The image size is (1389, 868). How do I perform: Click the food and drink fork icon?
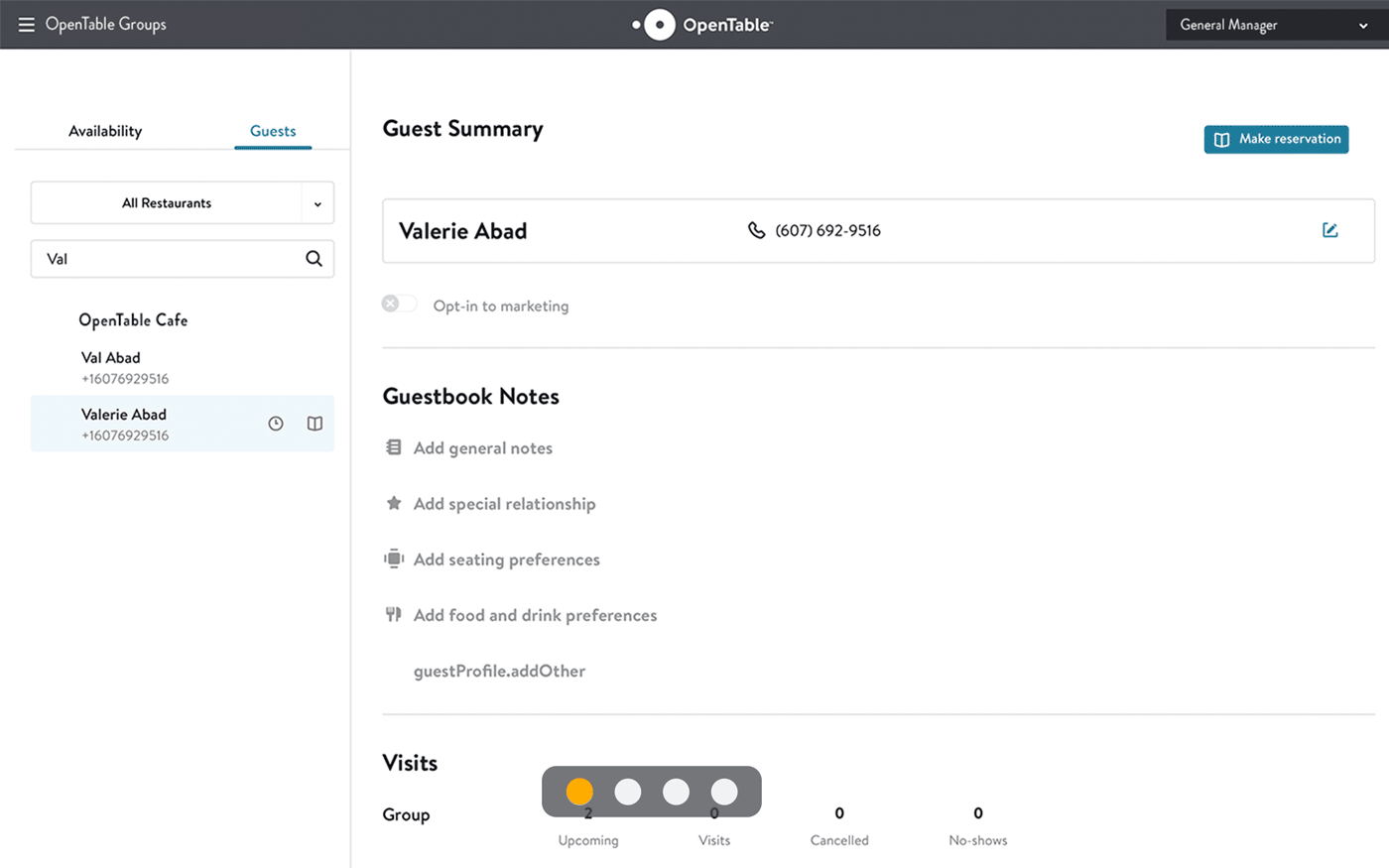pos(394,614)
